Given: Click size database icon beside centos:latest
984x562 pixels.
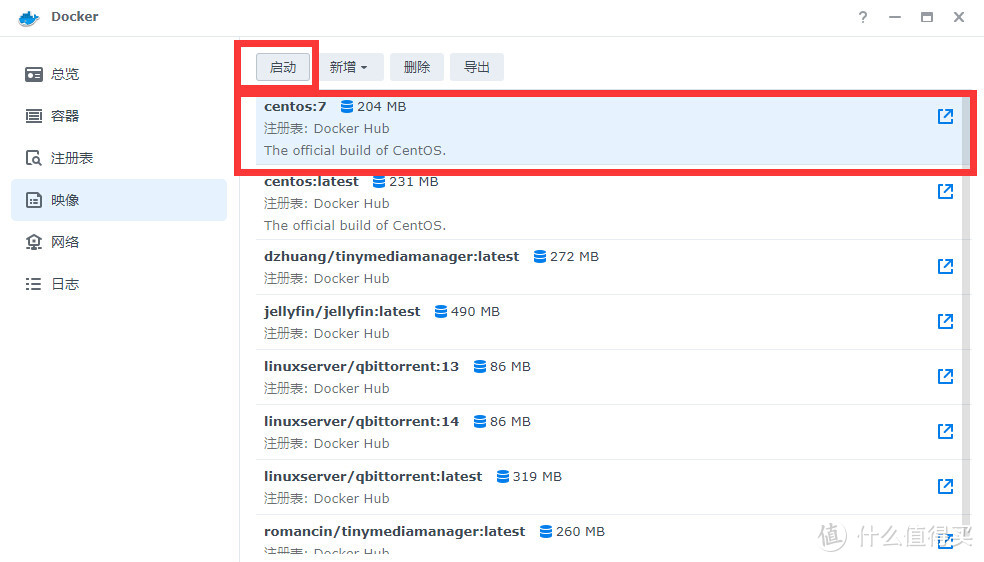Looking at the screenshot, I should [378, 182].
